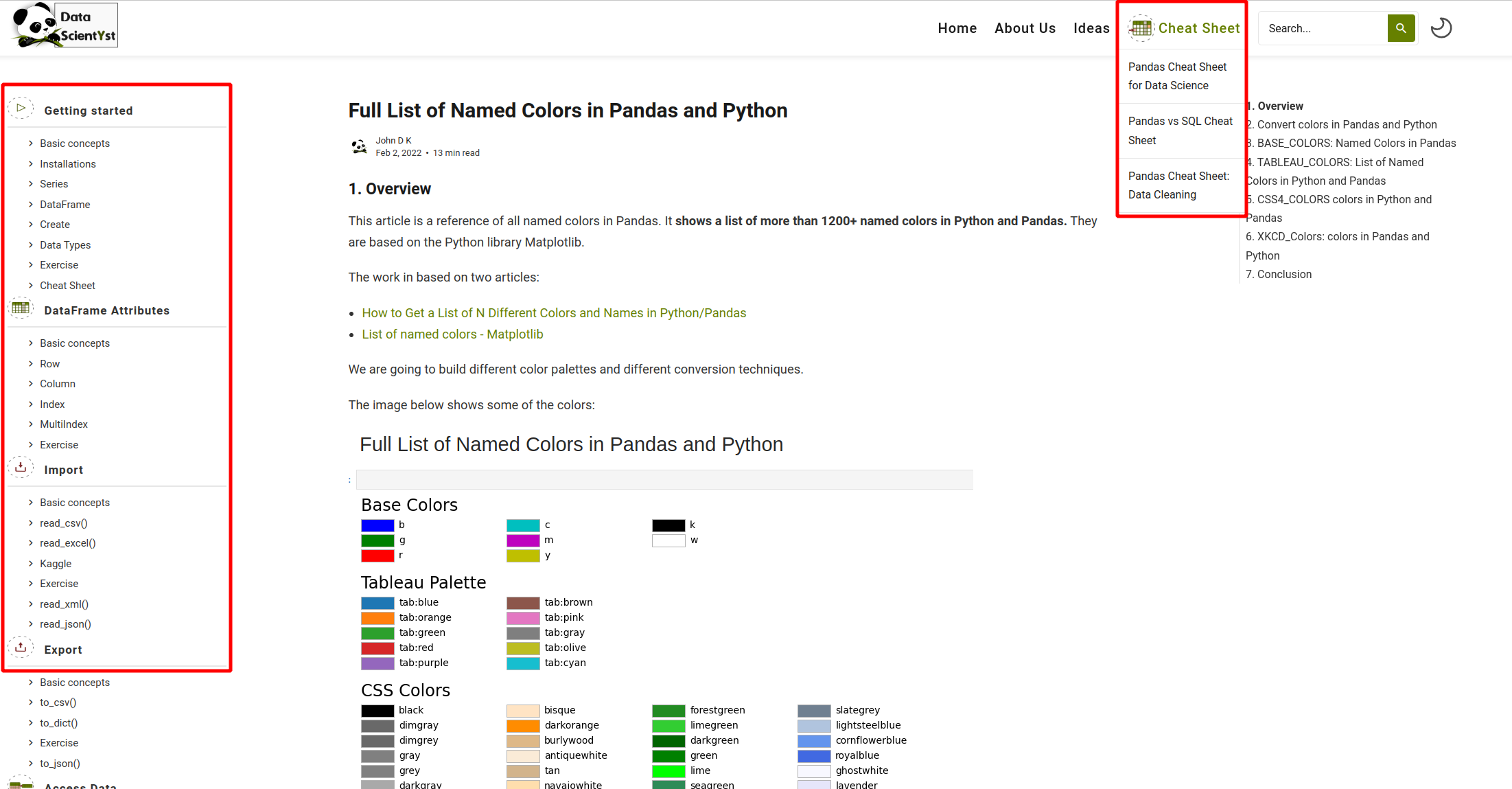The image size is (1512, 789).
Task: Open Pandas Cheat Sheet: Data Cleaning entry
Action: coord(1178,185)
